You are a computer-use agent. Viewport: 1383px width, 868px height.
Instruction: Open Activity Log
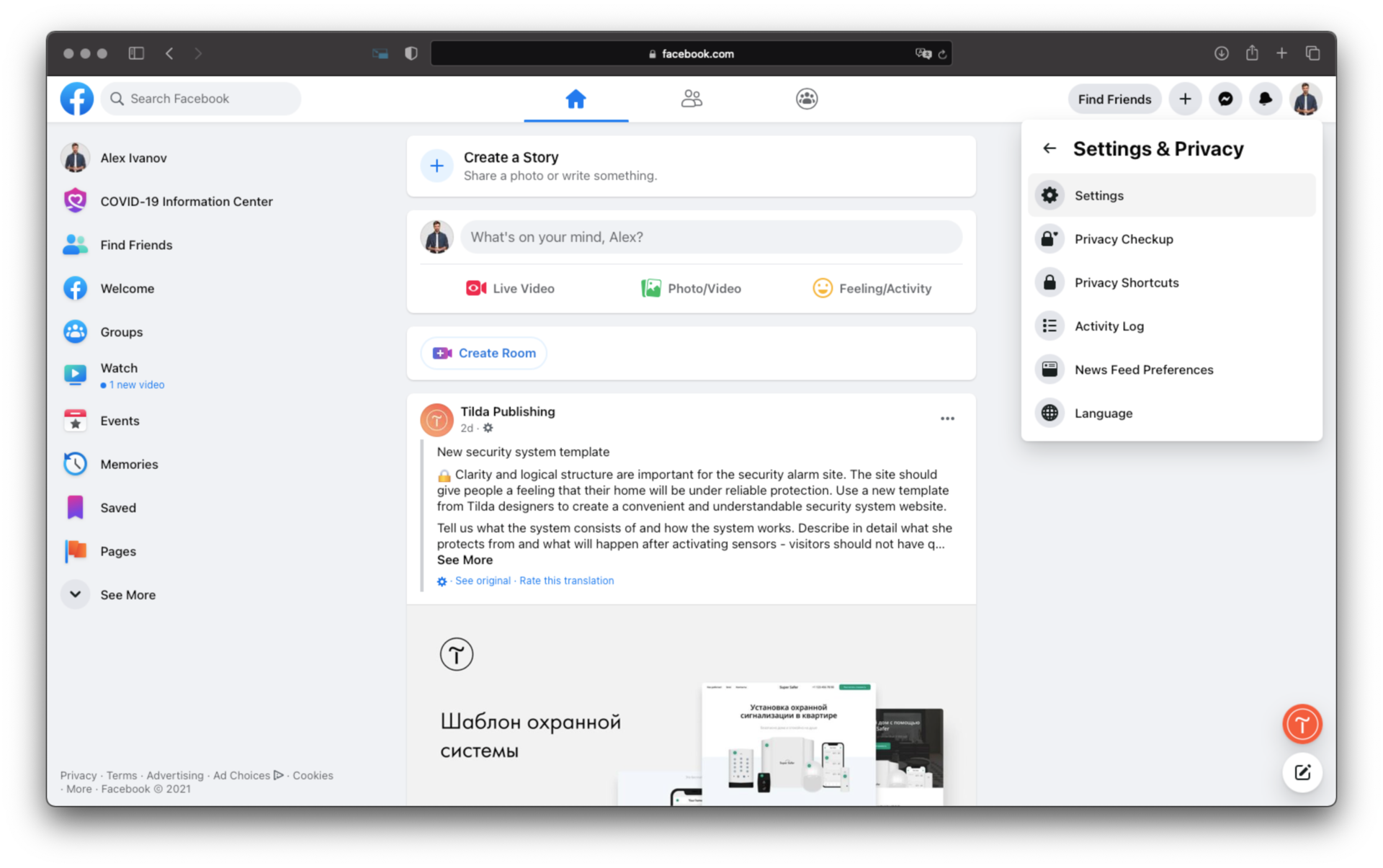pyautogui.click(x=1172, y=326)
